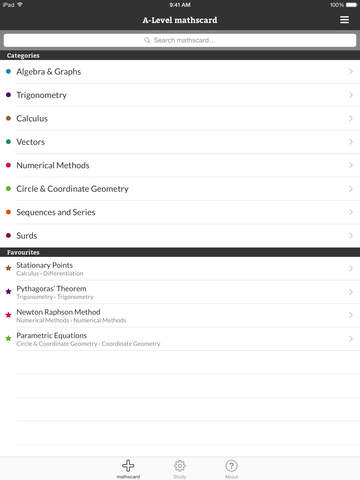Click the green star beside Parametric Equations
Image resolution: width=360 pixels, height=480 pixels.
pyautogui.click(x=8, y=338)
